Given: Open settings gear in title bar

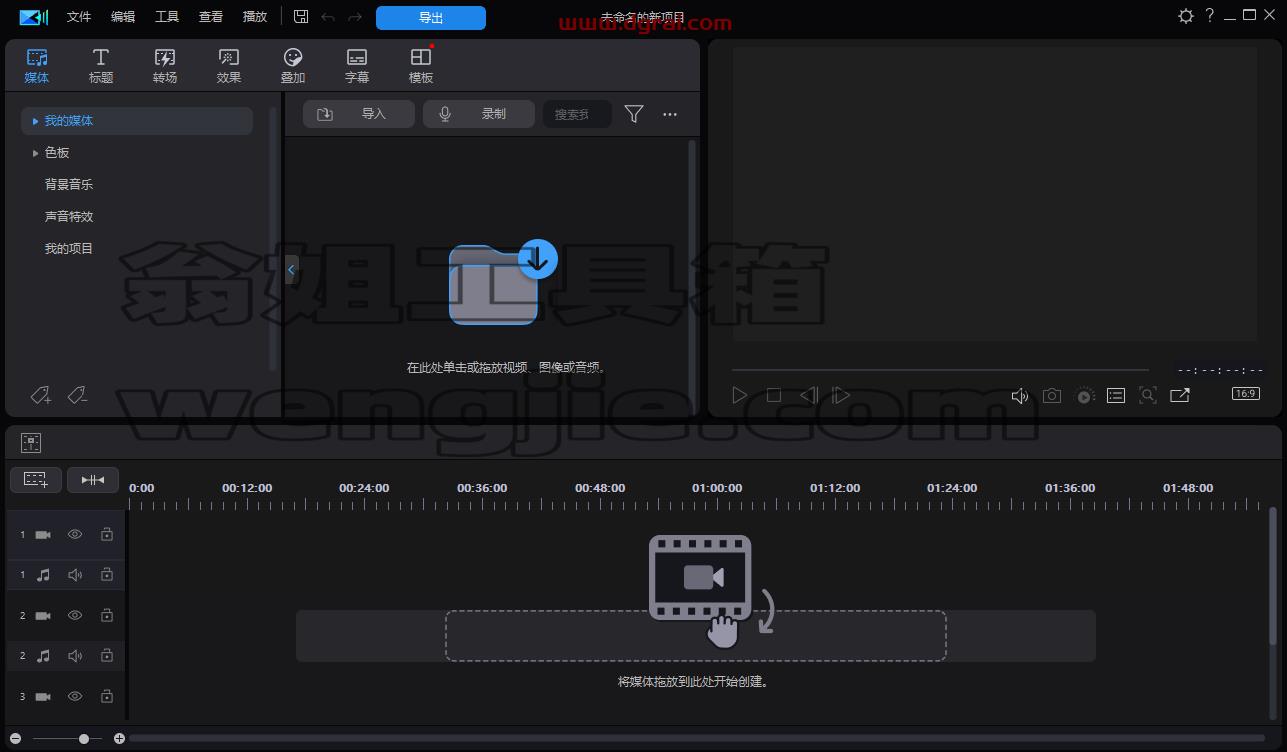Looking at the screenshot, I should (x=1186, y=16).
